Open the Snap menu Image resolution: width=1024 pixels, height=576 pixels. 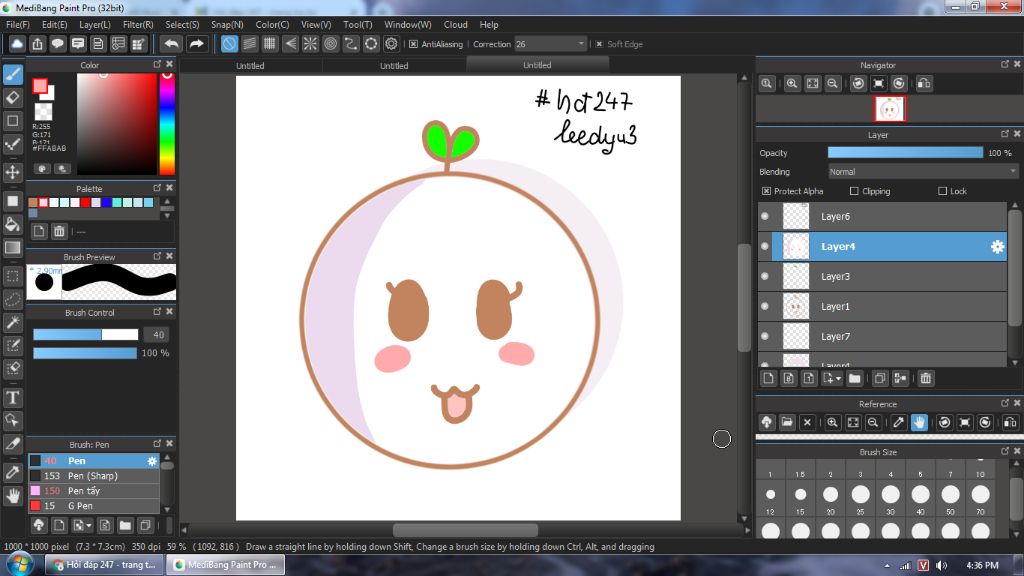coord(227,25)
